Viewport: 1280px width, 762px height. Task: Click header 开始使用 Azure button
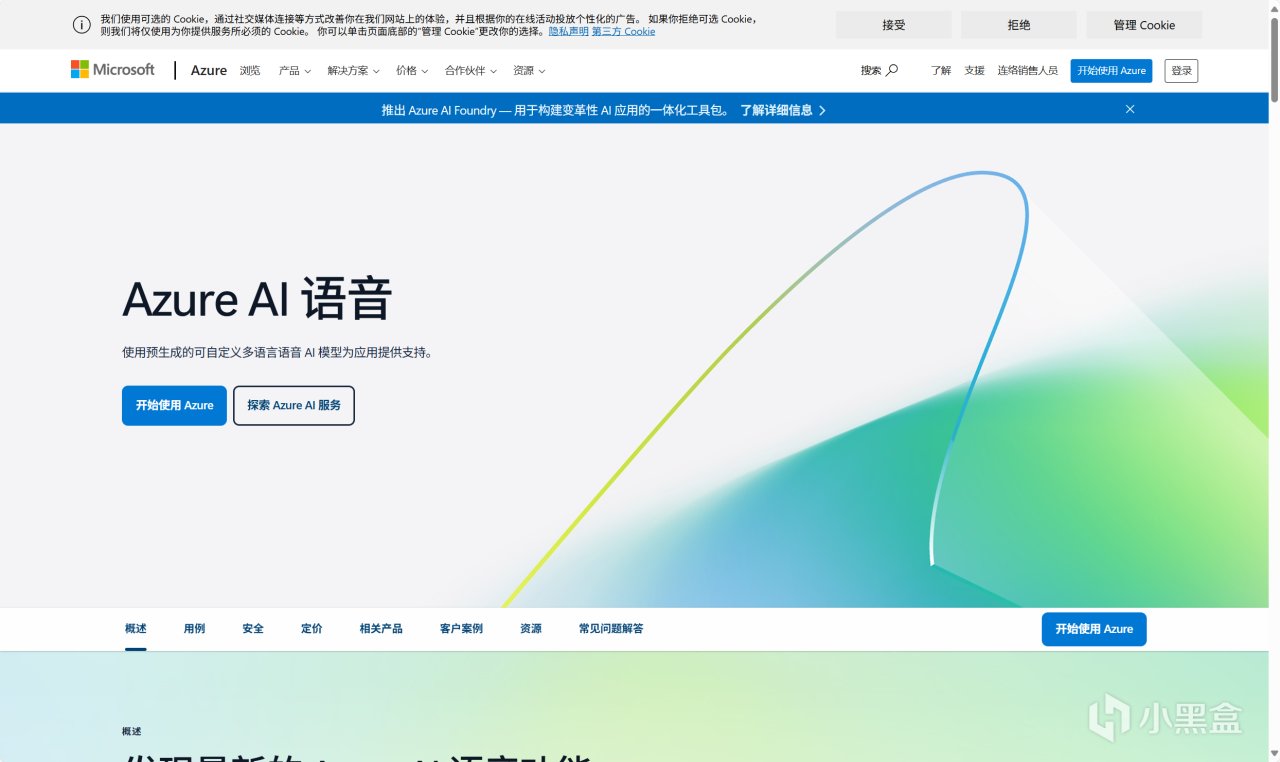pyautogui.click(x=1111, y=70)
